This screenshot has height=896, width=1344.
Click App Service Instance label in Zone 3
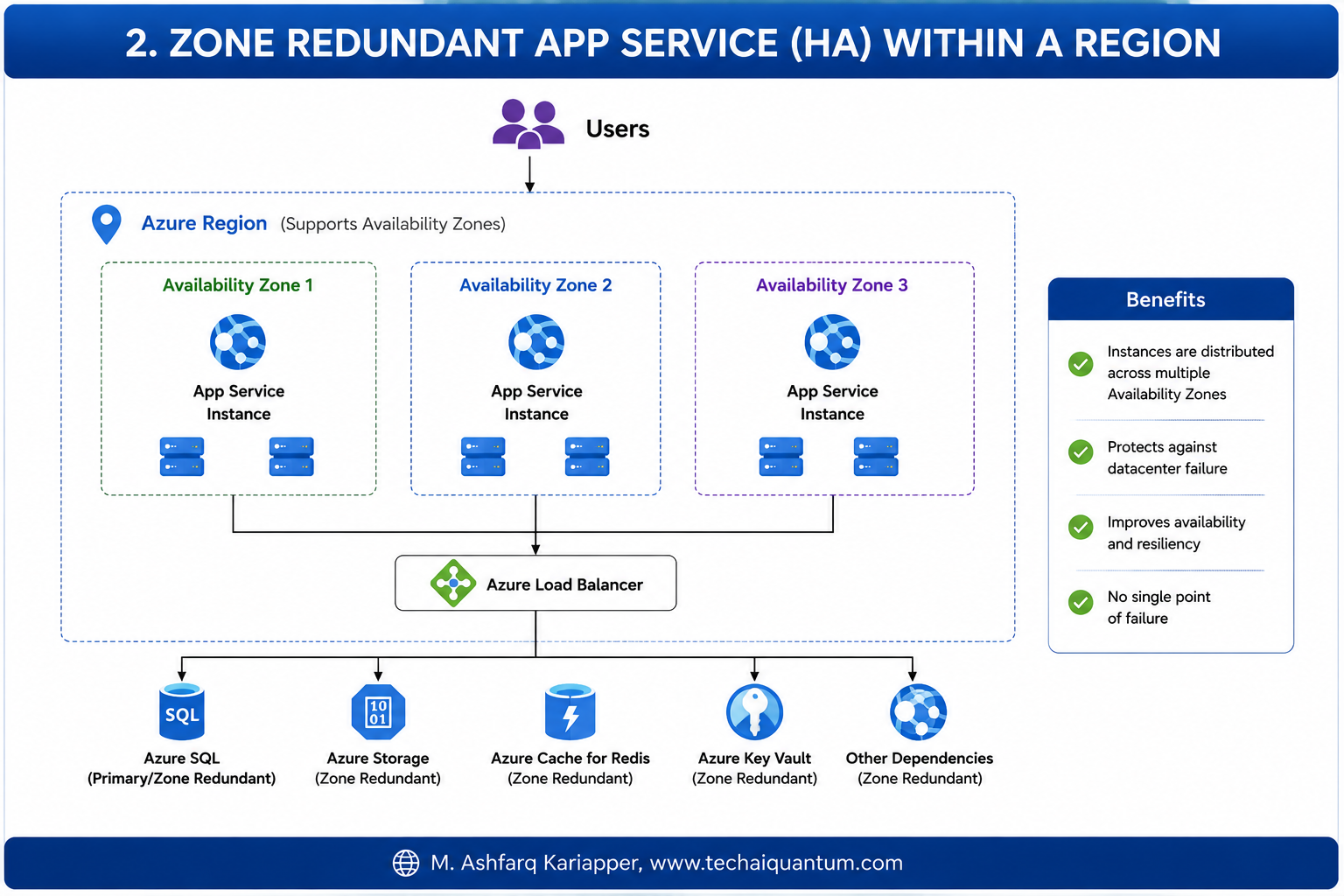832,402
